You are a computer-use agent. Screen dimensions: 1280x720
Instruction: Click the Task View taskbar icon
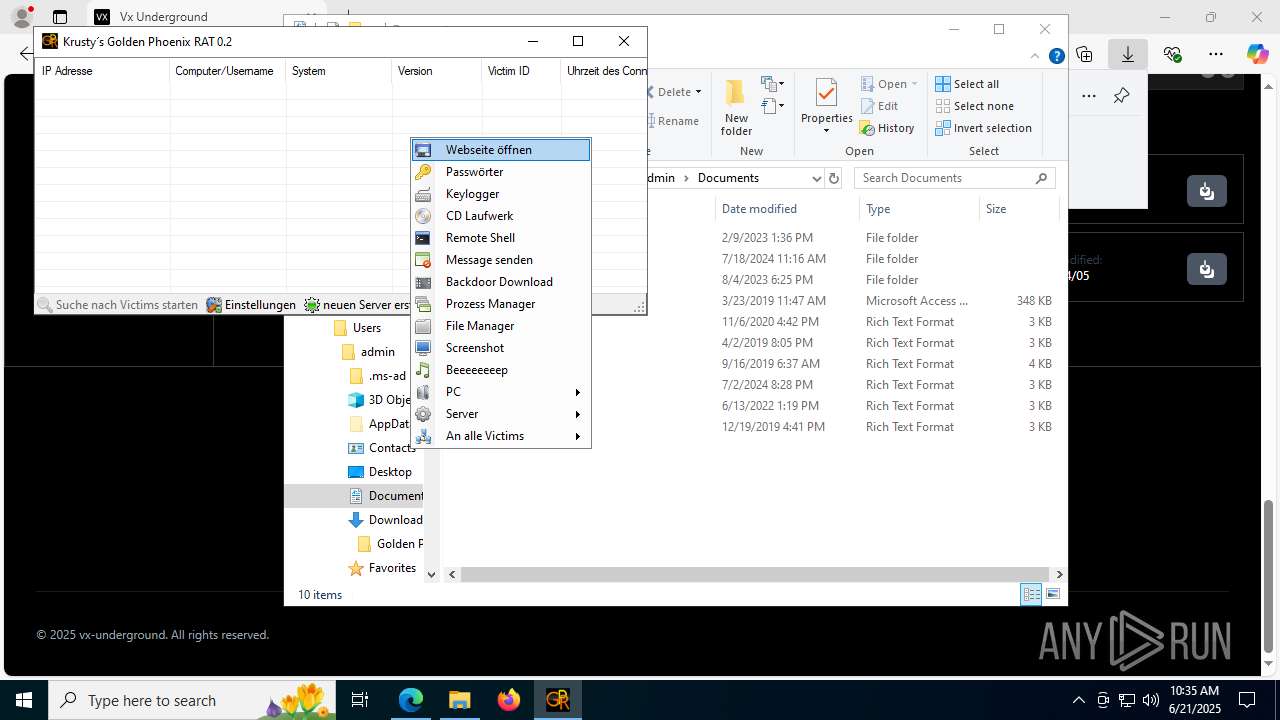360,700
